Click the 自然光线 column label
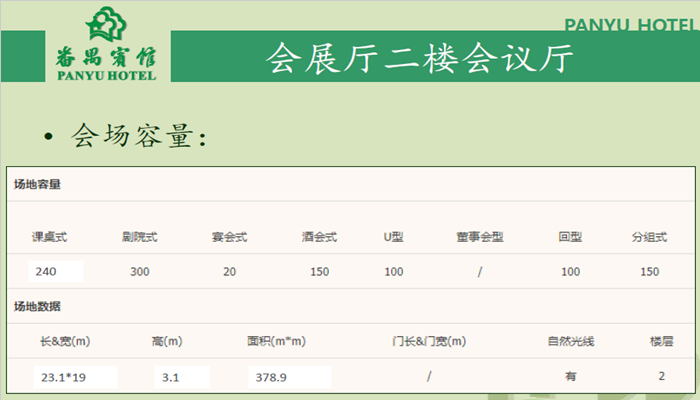The height and width of the screenshot is (400, 700). tap(571, 342)
